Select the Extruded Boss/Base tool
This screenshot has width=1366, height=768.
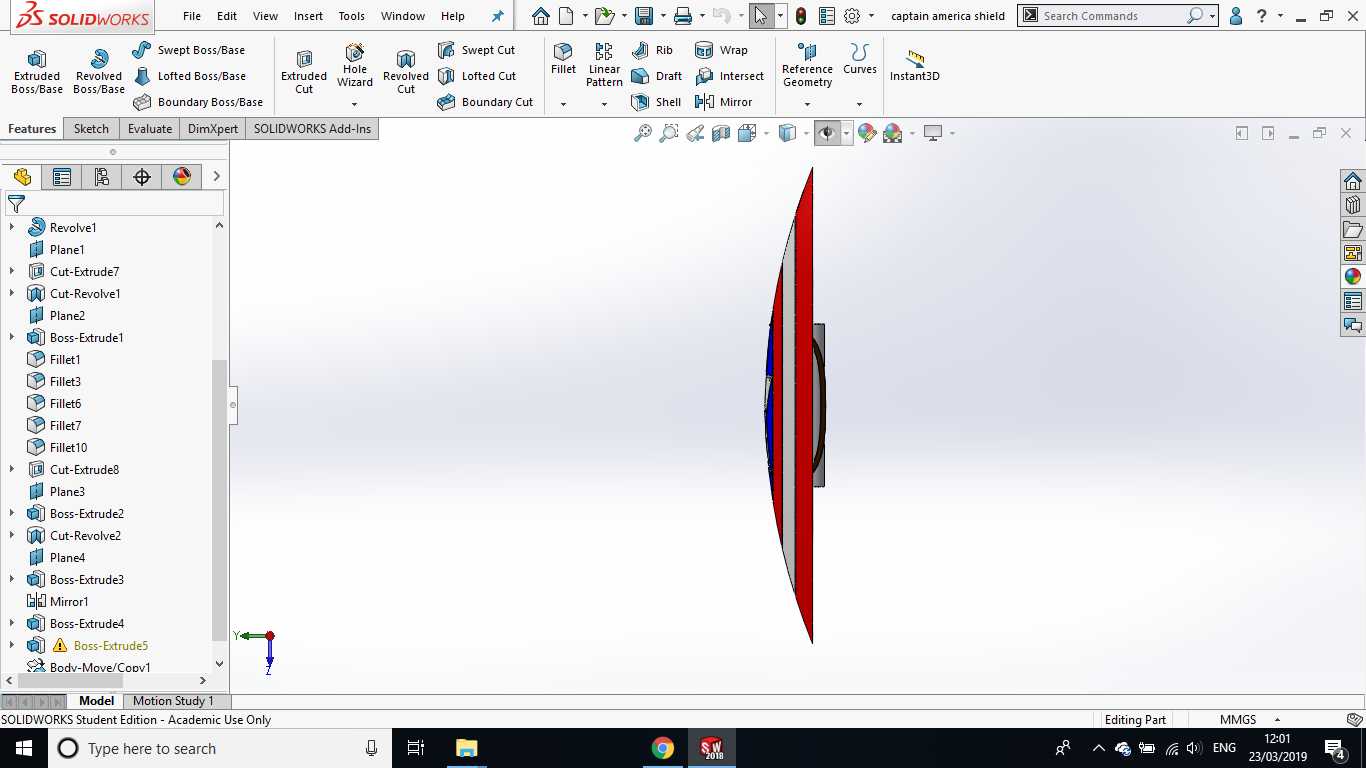pos(37,72)
